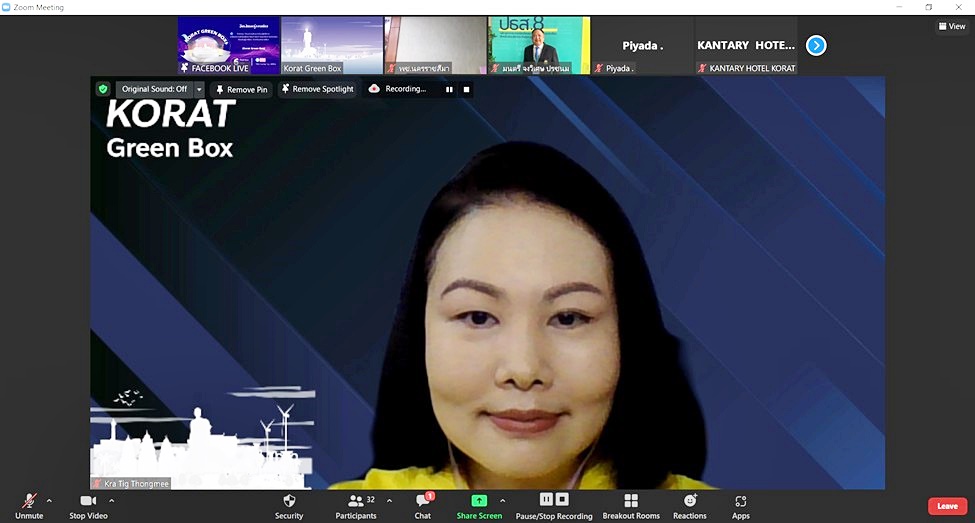Minimize the Zoom Meeting window
Viewport: 975px width, 523px height.
coord(899,7)
